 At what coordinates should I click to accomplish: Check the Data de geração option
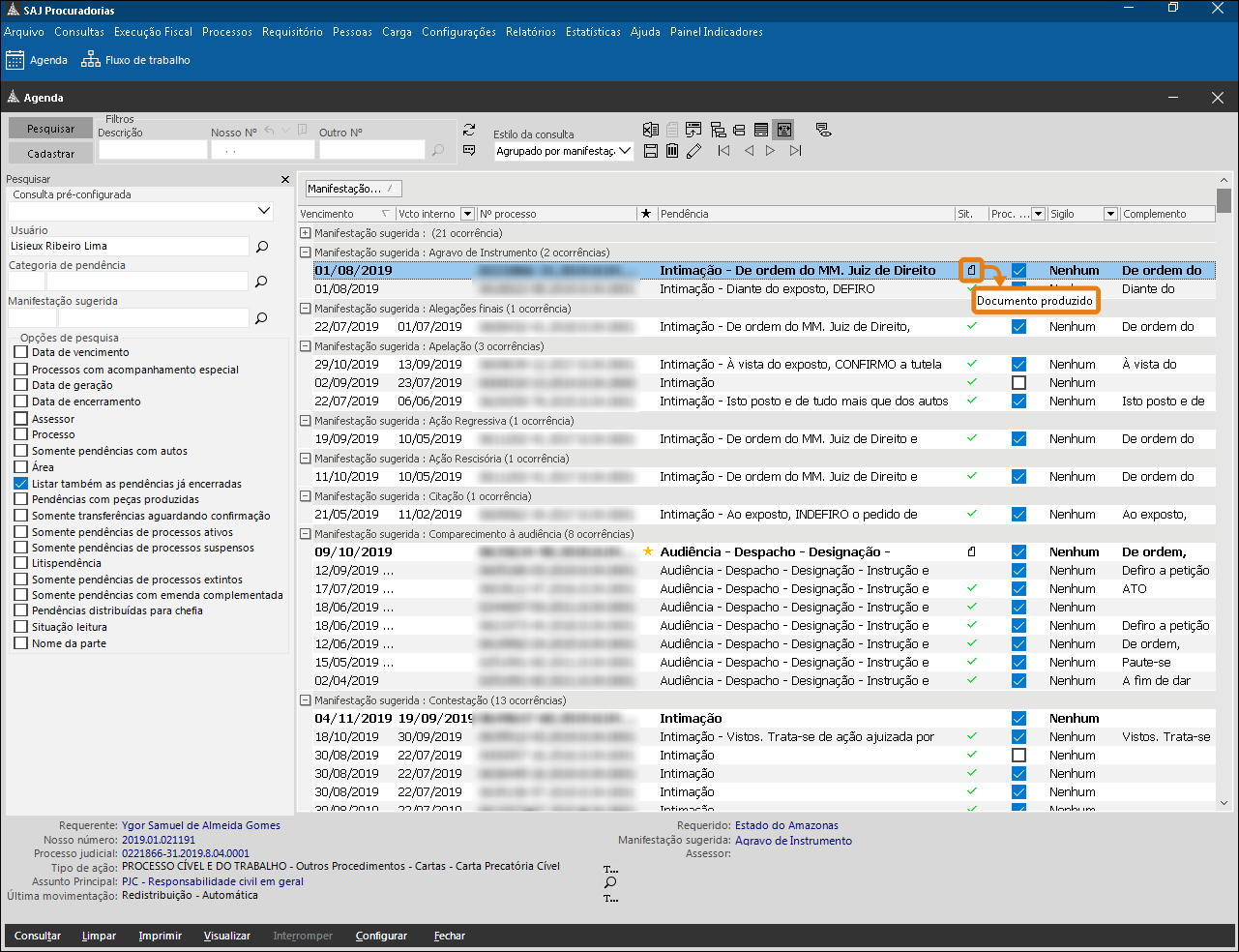coord(21,385)
